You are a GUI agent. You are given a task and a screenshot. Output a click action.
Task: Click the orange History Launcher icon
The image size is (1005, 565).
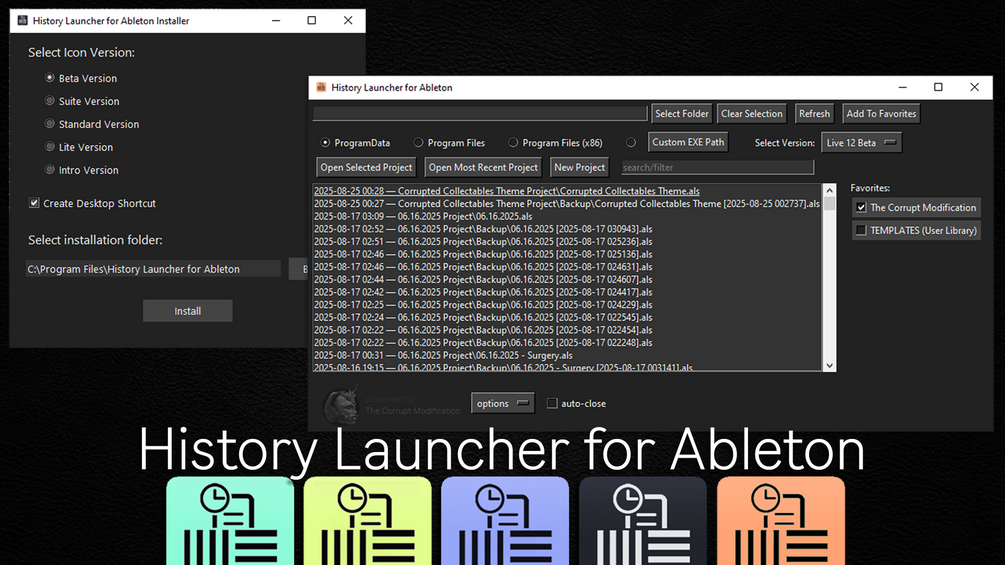[x=781, y=521]
